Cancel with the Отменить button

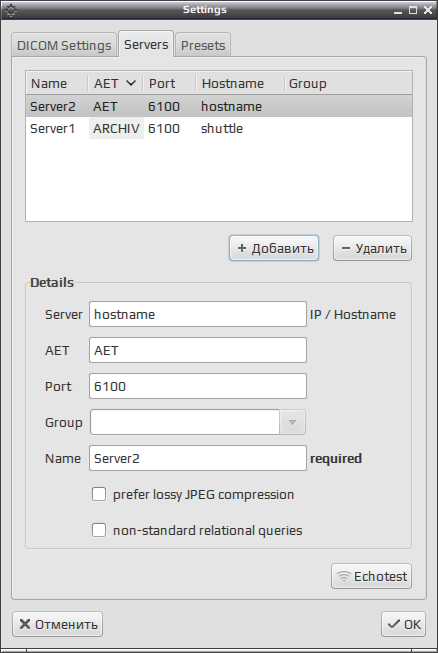tap(57, 624)
